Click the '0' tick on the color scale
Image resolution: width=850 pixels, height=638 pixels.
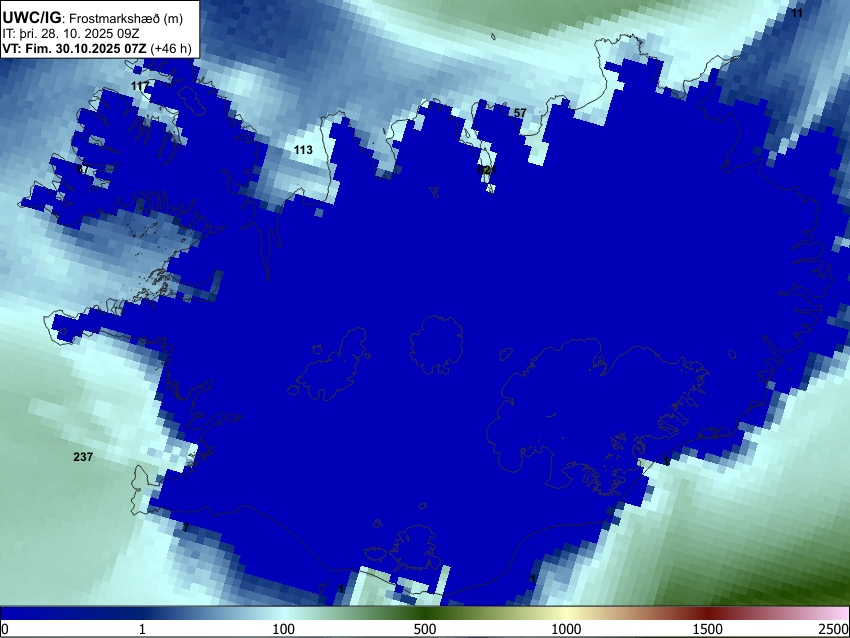(5, 629)
